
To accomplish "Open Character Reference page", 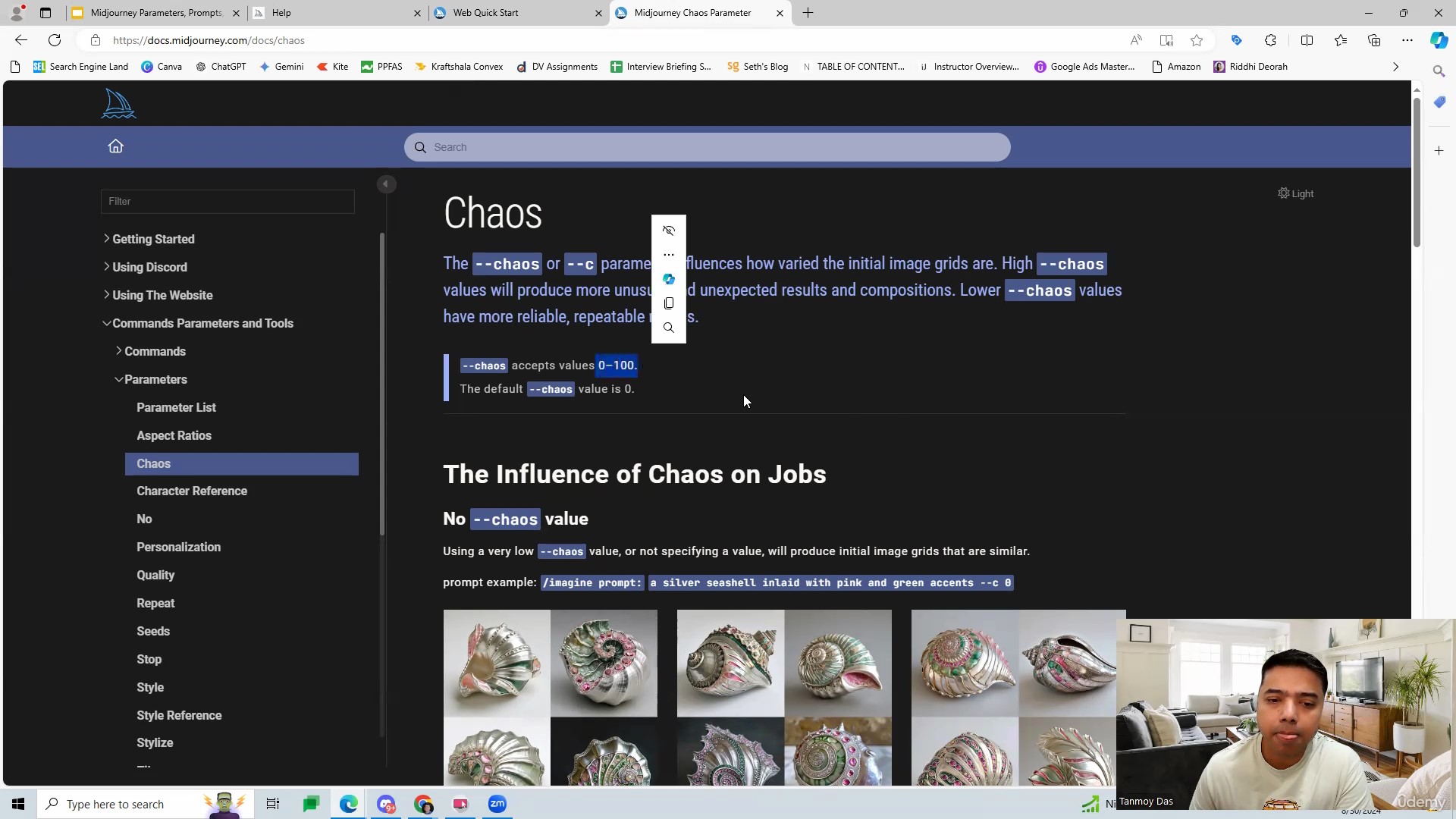I will pos(192,491).
